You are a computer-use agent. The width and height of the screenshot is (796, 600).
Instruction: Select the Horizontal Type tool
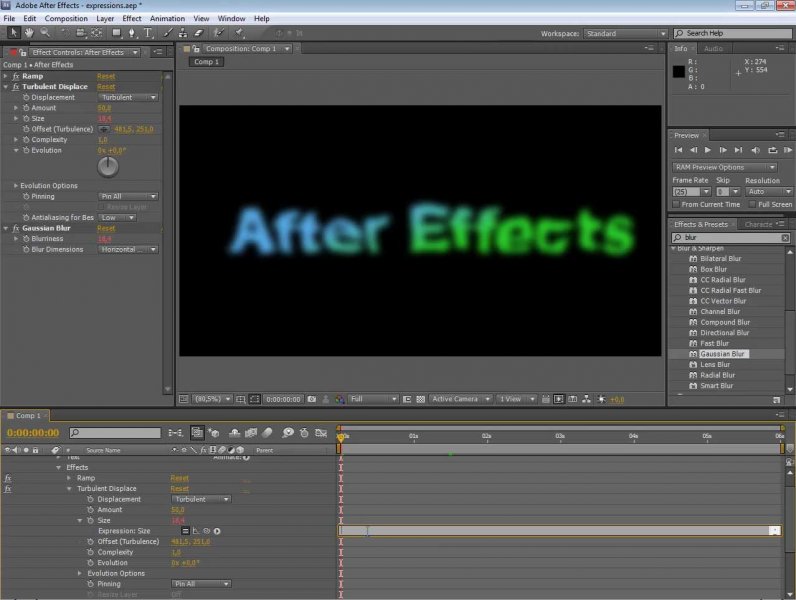coord(148,33)
